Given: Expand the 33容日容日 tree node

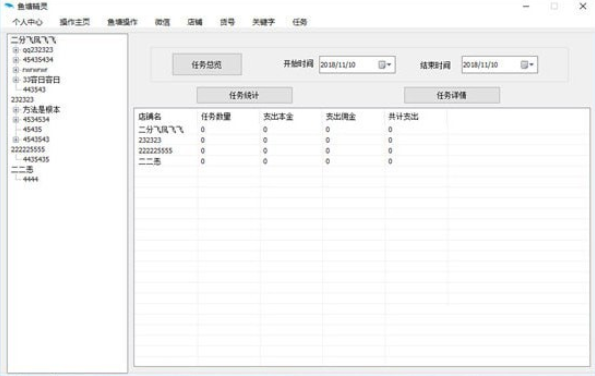Looking at the screenshot, I should coord(16,80).
